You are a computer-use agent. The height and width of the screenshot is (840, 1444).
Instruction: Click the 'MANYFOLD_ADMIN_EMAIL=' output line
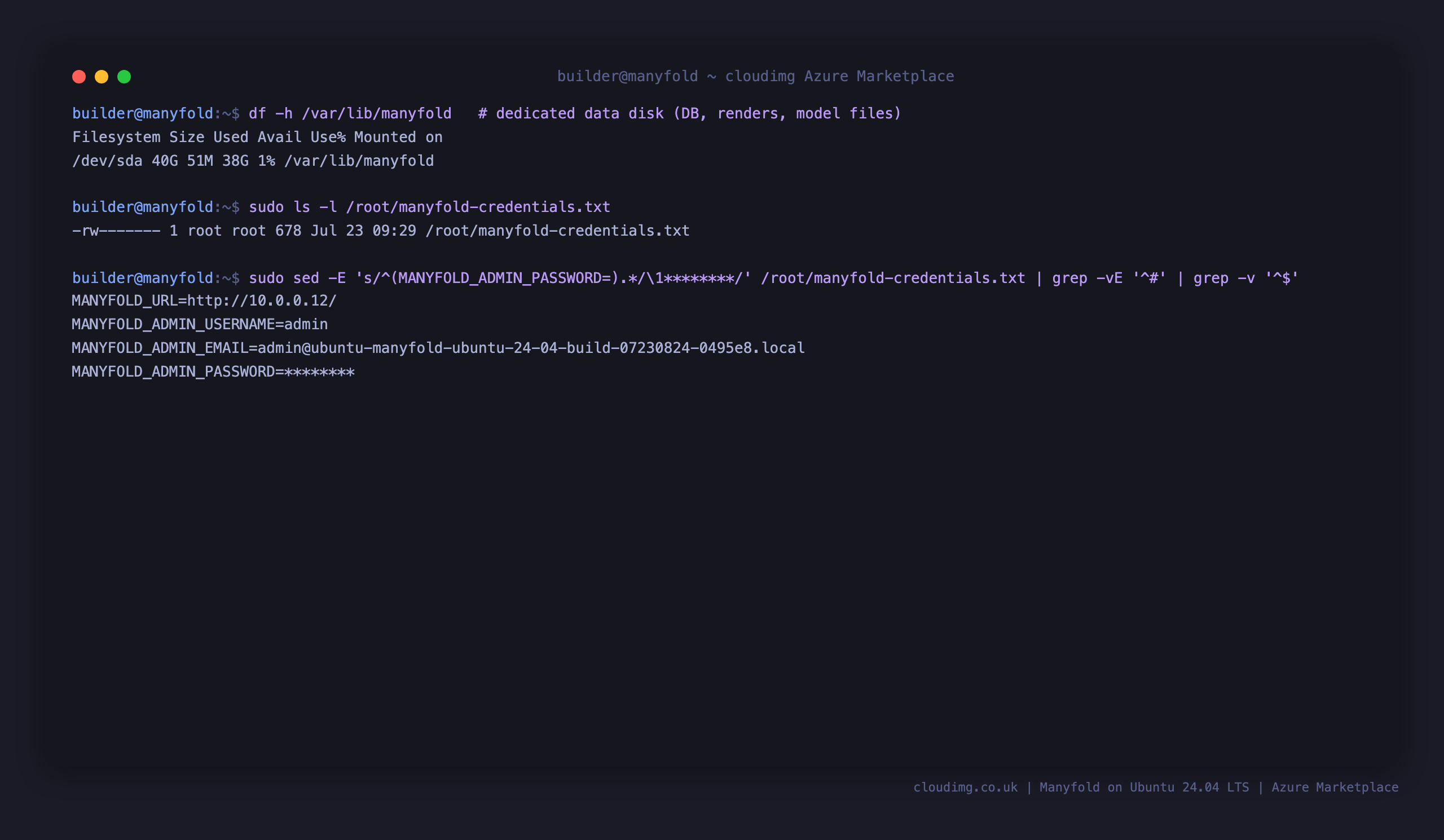click(x=438, y=348)
